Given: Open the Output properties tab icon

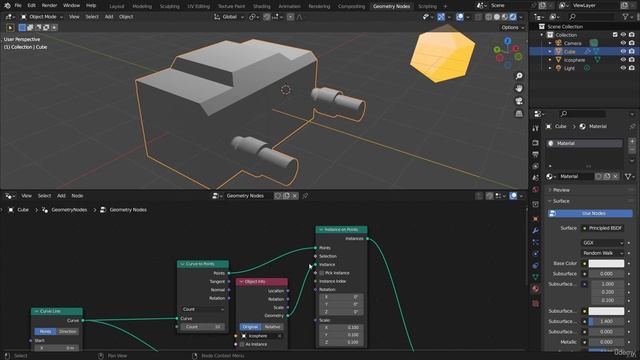Looking at the screenshot, I should [x=536, y=154].
